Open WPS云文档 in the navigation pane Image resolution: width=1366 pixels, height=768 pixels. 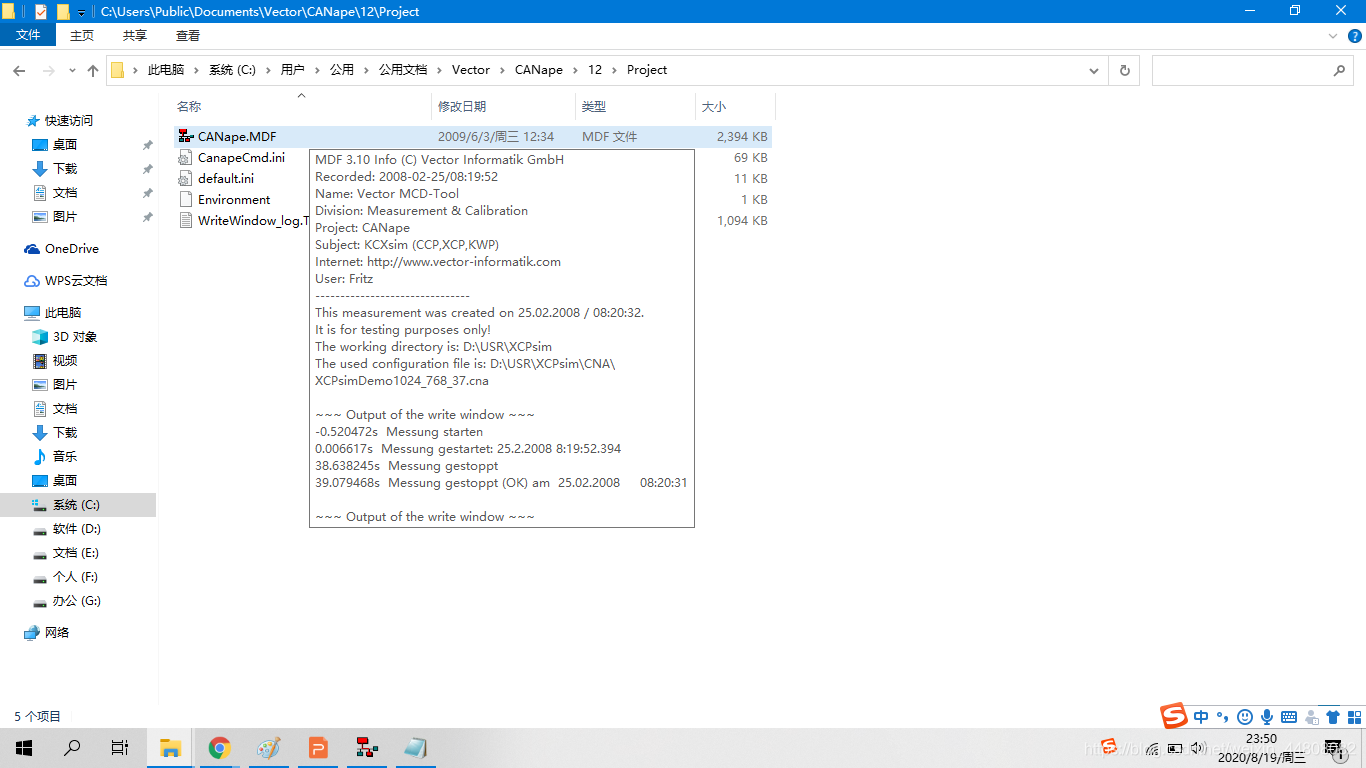click(x=76, y=281)
